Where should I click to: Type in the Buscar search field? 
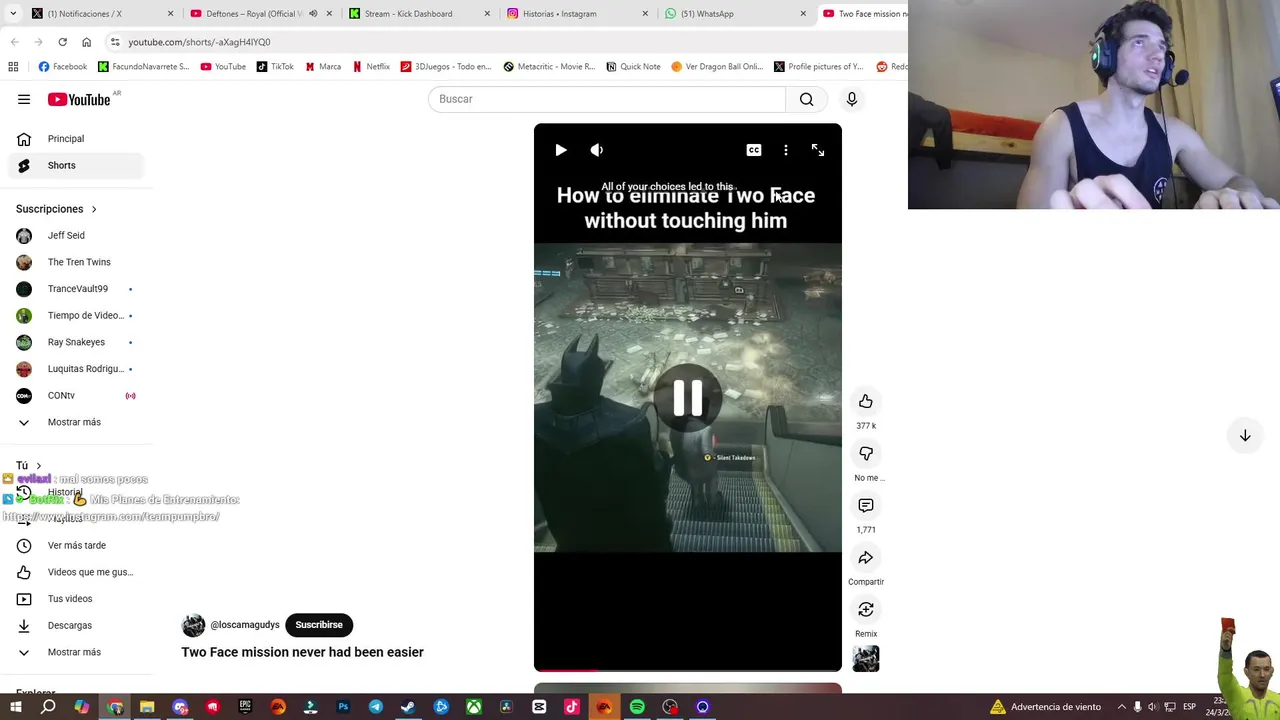click(607, 99)
